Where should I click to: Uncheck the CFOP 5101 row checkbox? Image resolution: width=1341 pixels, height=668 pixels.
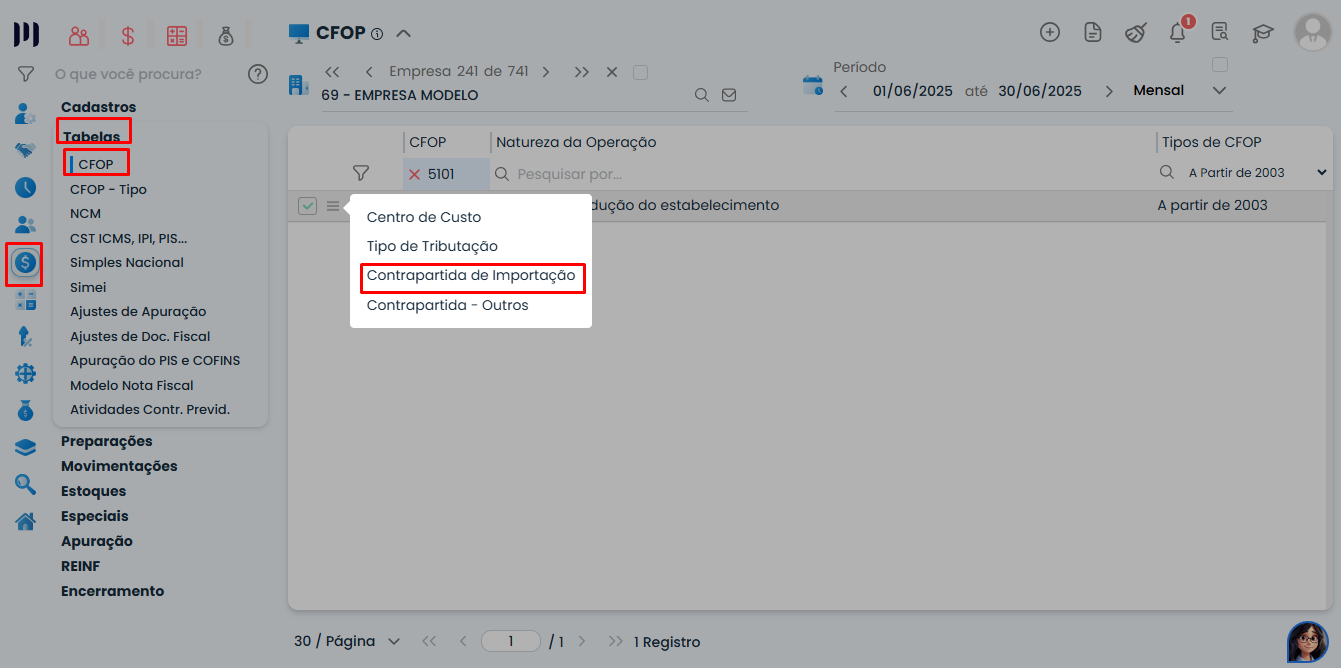[308, 206]
